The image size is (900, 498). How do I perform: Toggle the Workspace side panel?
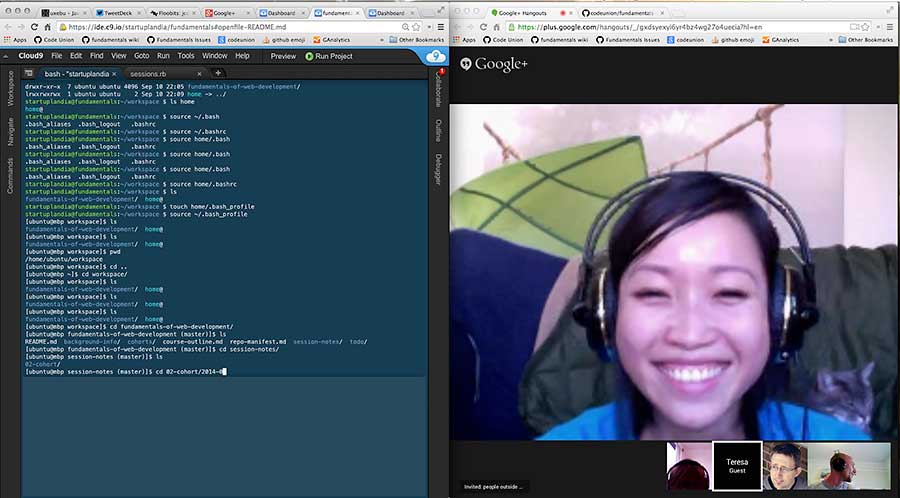(10, 88)
